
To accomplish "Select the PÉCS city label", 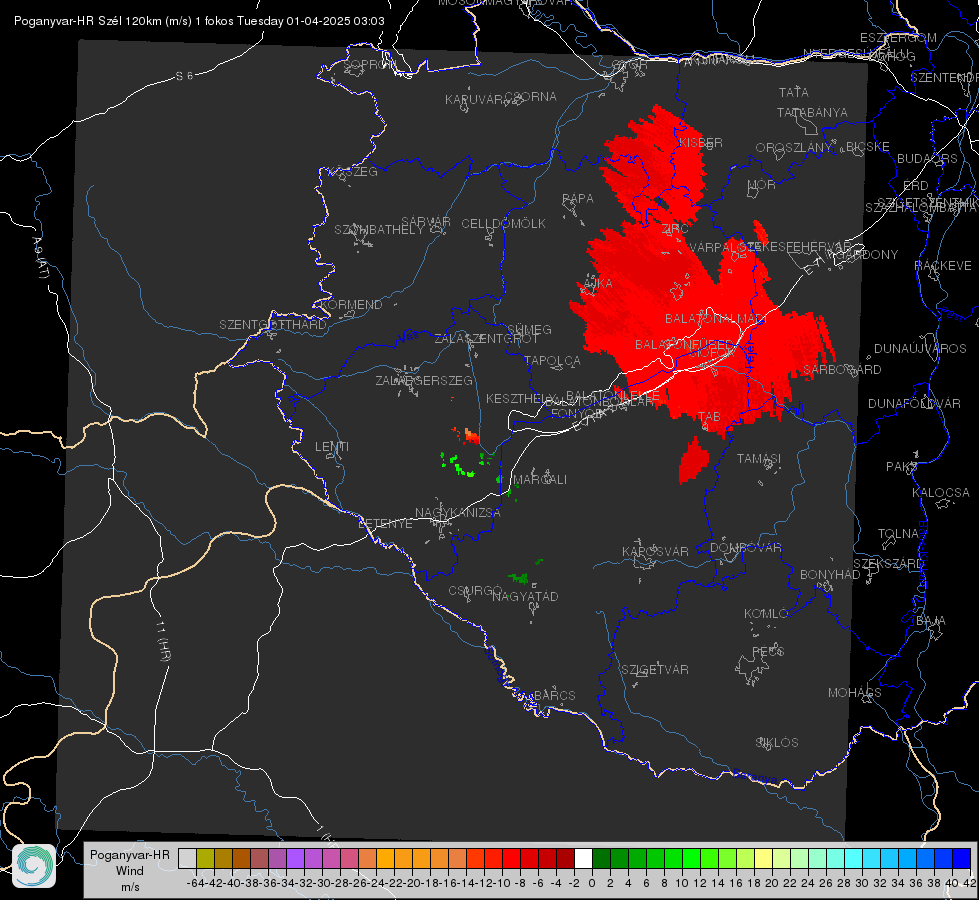I will (x=767, y=651).
